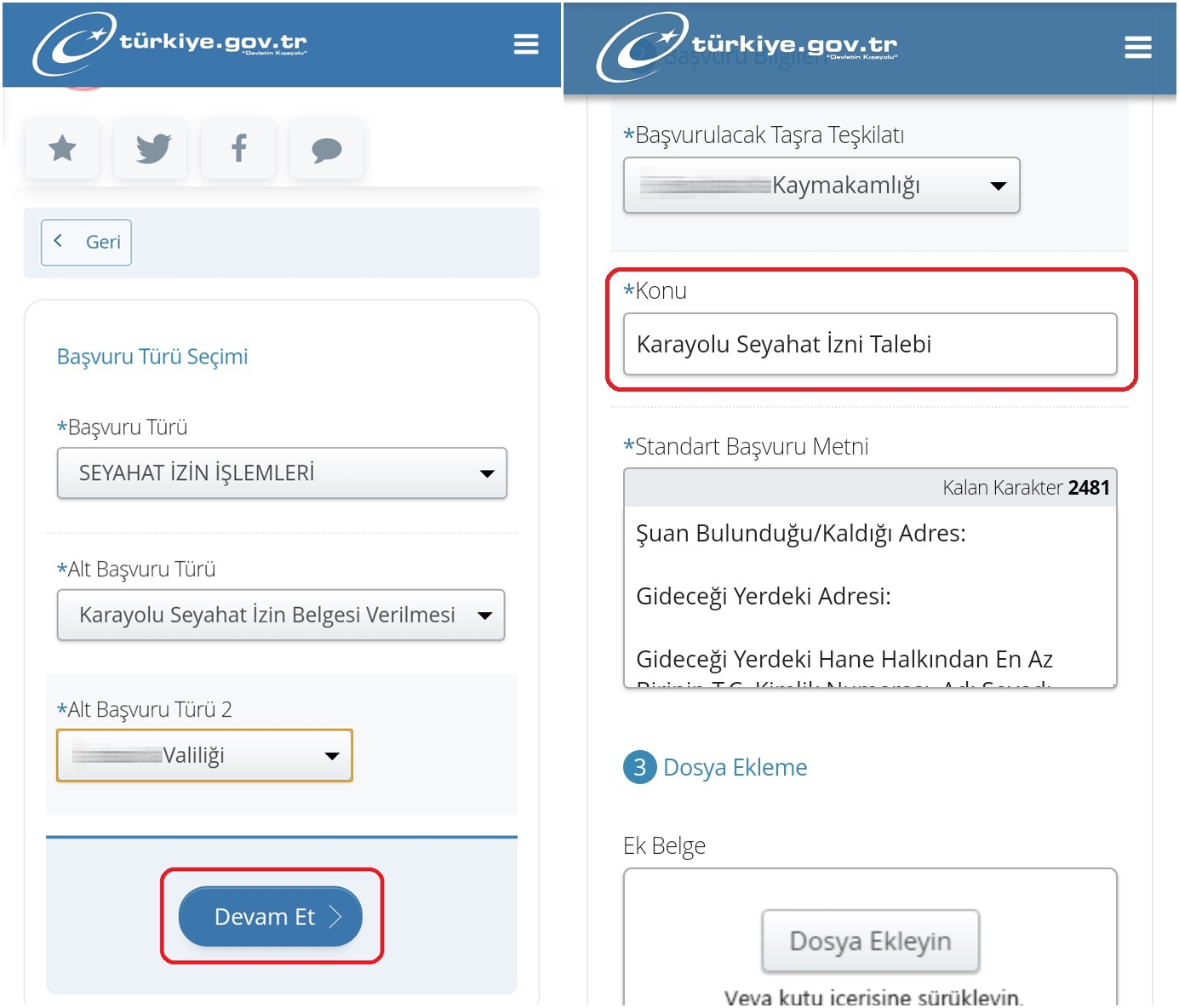Image resolution: width=1179 pixels, height=1008 pixels.
Task: Open the Alt Başvuru Türü 2 Valiliği dropdown
Action: [x=204, y=756]
